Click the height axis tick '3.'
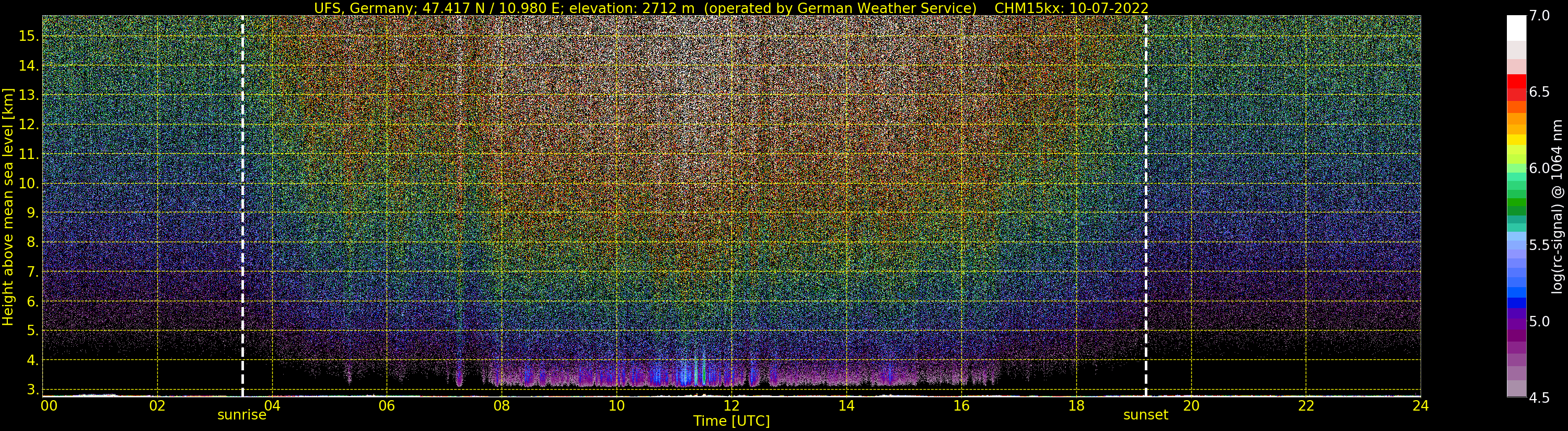This screenshot has height=431, width=1568. [x=32, y=390]
